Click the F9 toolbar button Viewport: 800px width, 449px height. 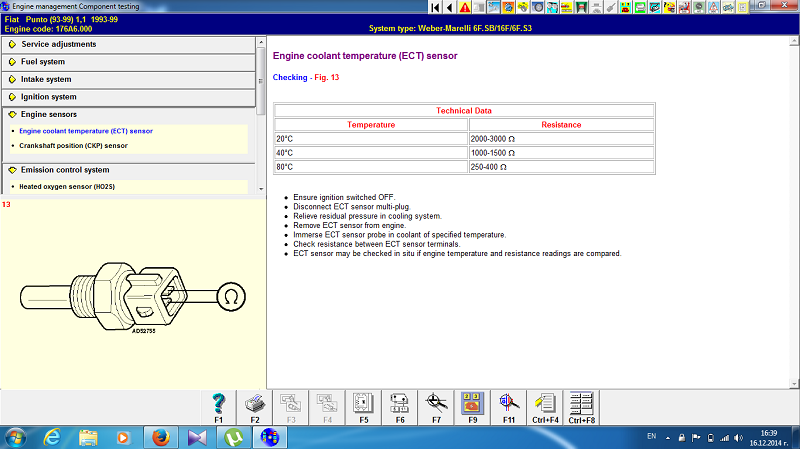click(471, 406)
